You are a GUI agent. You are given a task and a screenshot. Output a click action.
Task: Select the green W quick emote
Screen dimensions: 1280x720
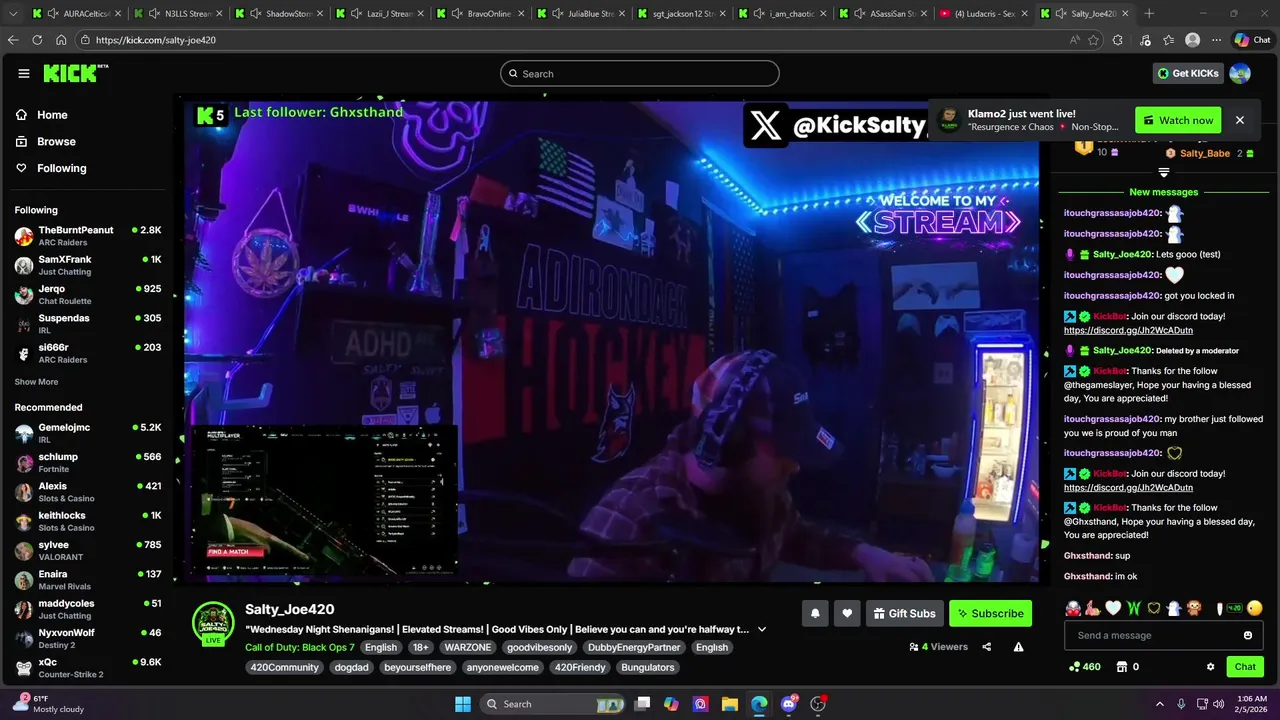(x=1134, y=608)
